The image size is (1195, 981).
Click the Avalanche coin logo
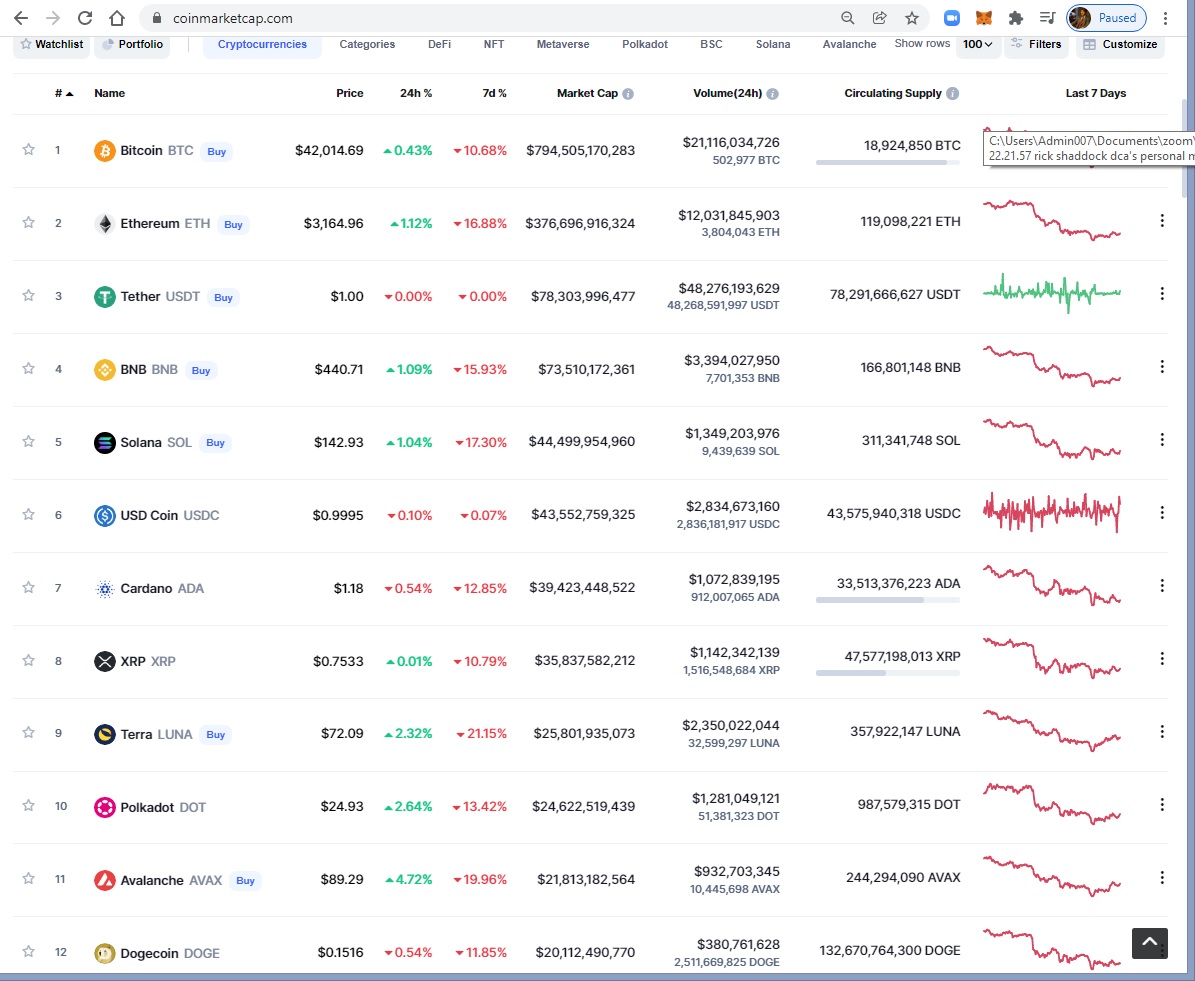104,880
